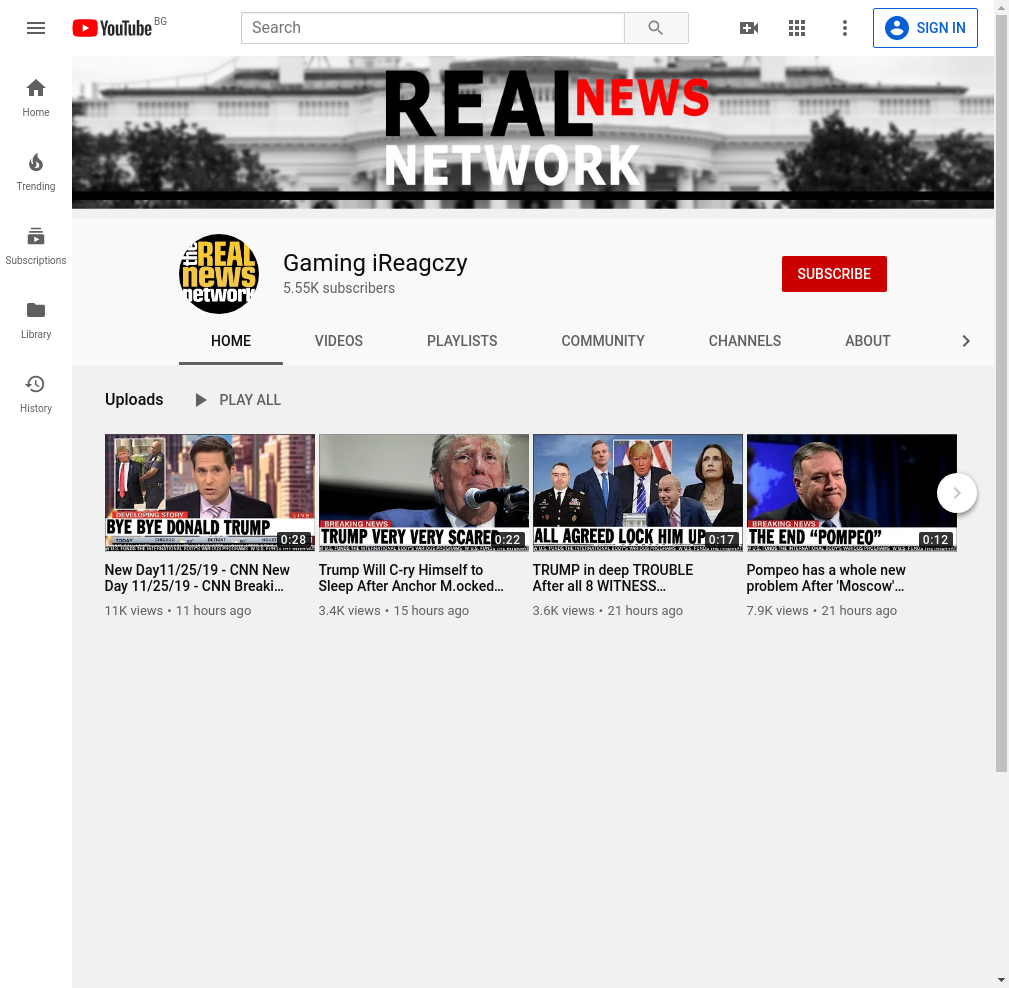Click the YouTube logo
This screenshot has height=988, width=1009.
click(113, 28)
